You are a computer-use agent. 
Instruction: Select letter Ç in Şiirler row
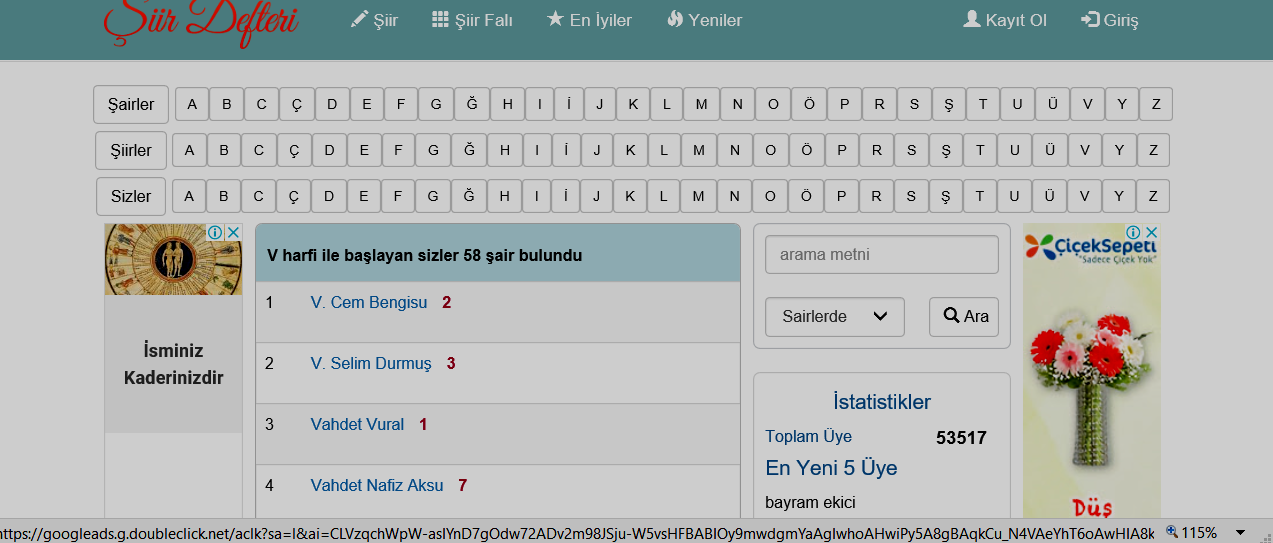click(294, 150)
